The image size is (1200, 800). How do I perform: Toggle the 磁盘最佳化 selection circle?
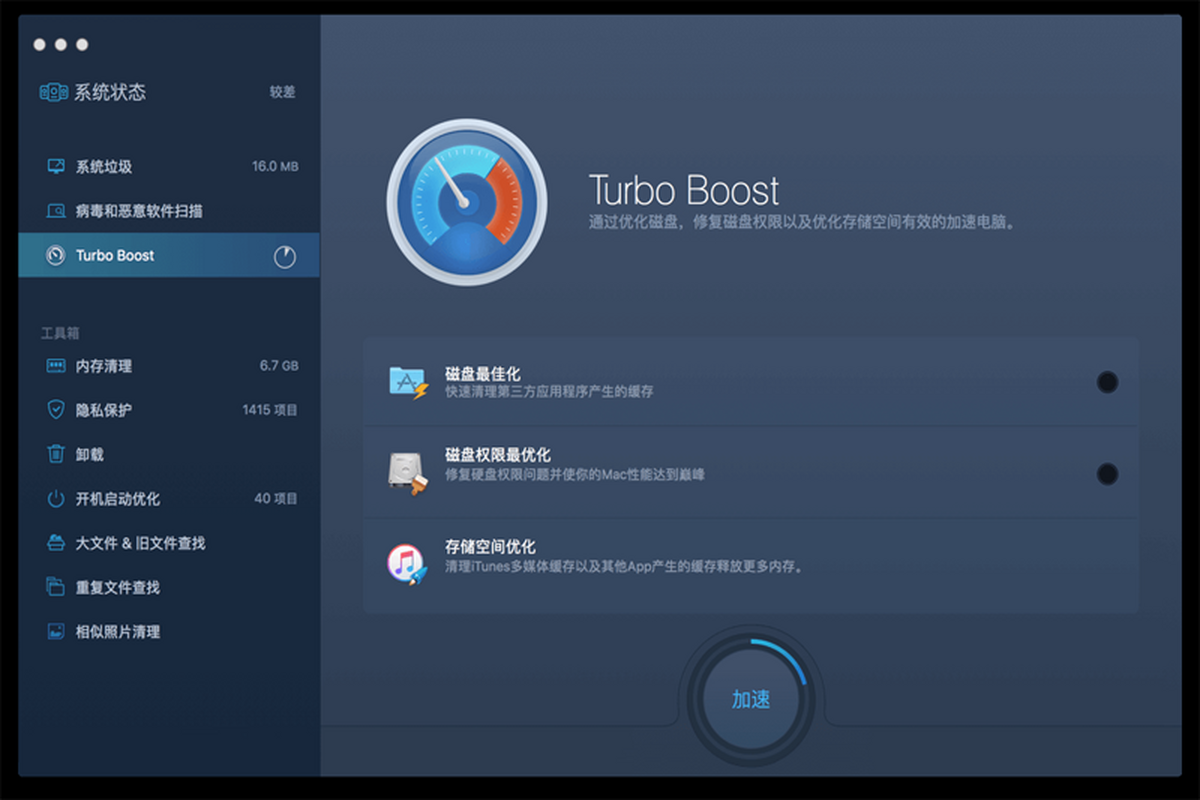click(x=1107, y=382)
